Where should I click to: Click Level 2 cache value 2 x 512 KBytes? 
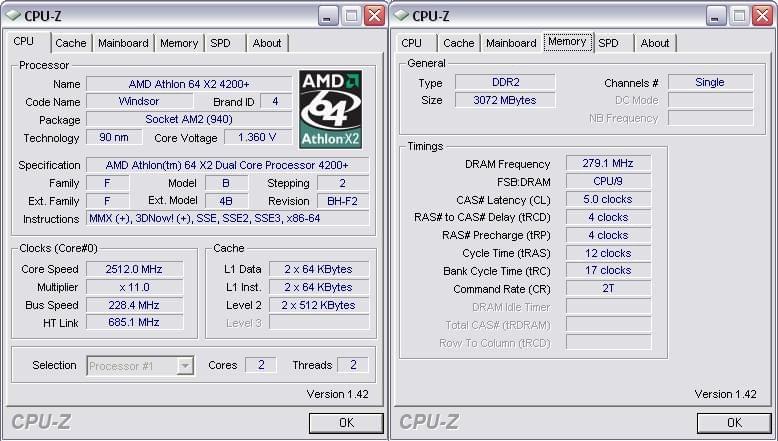(319, 305)
